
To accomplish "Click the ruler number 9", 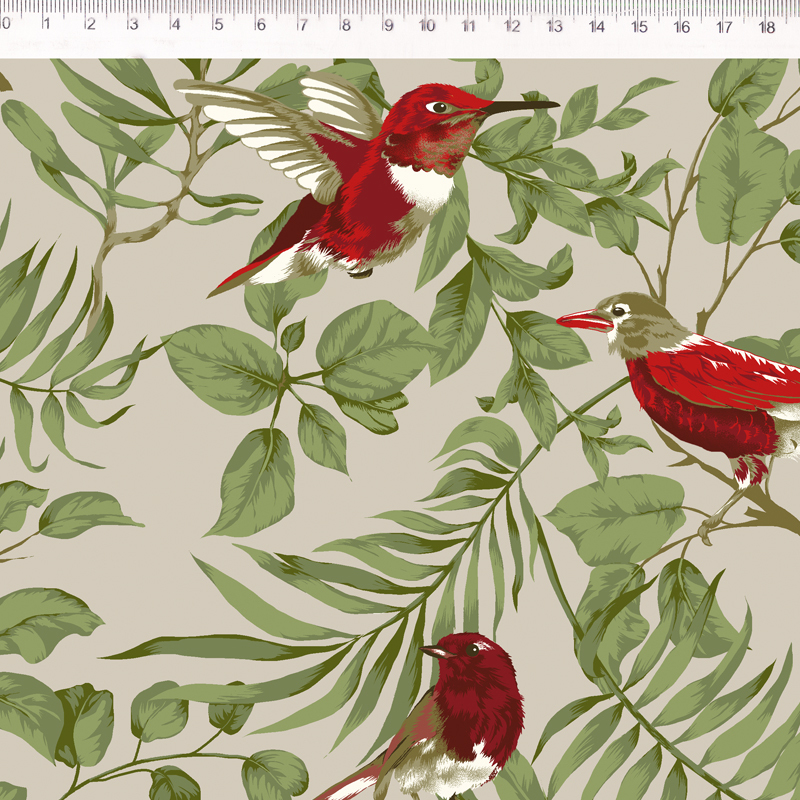I will [x=388, y=25].
